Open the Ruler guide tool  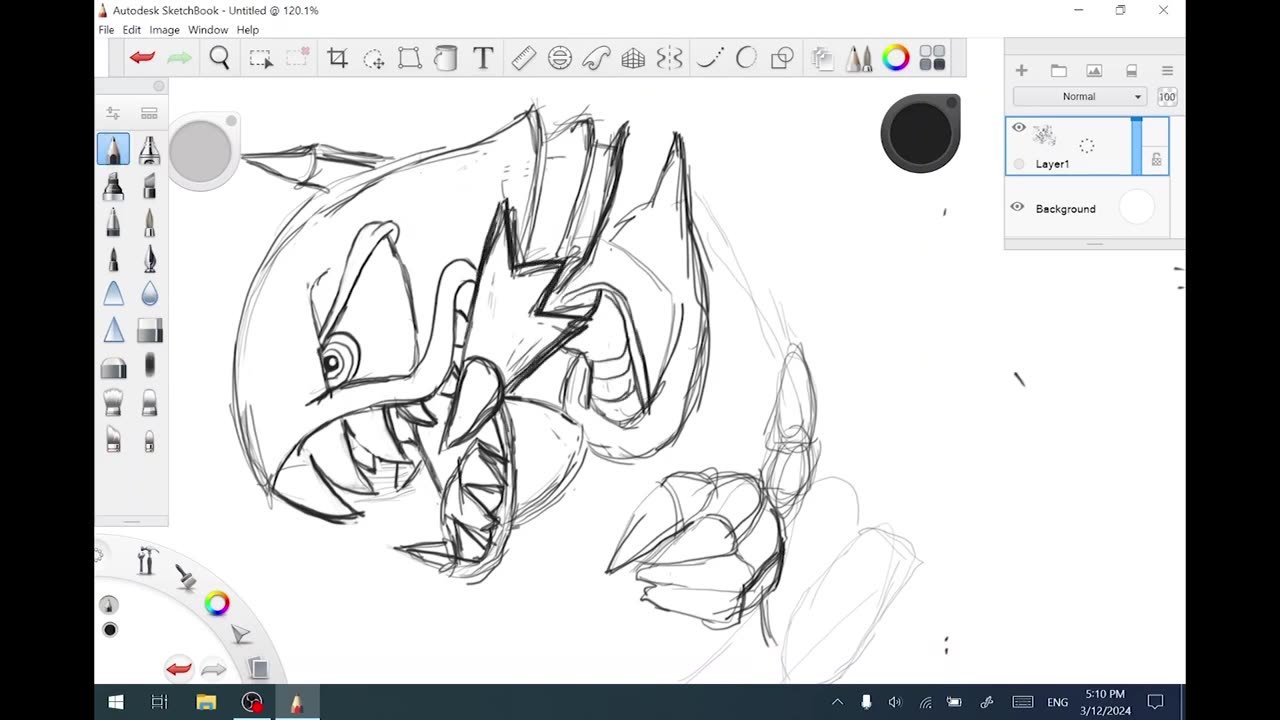[x=524, y=58]
